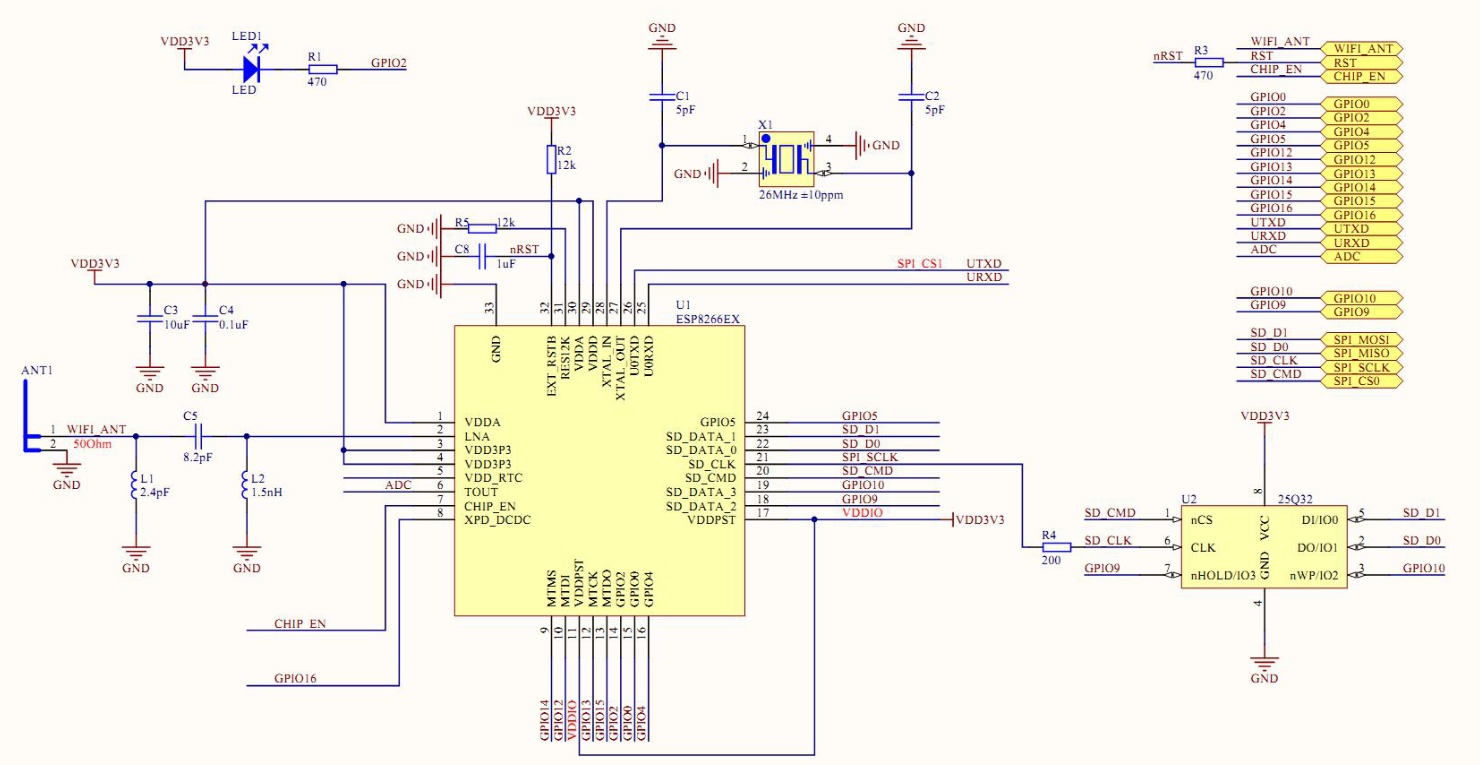
Task: Click the ADC yellow port tag
Action: [x=1362, y=257]
